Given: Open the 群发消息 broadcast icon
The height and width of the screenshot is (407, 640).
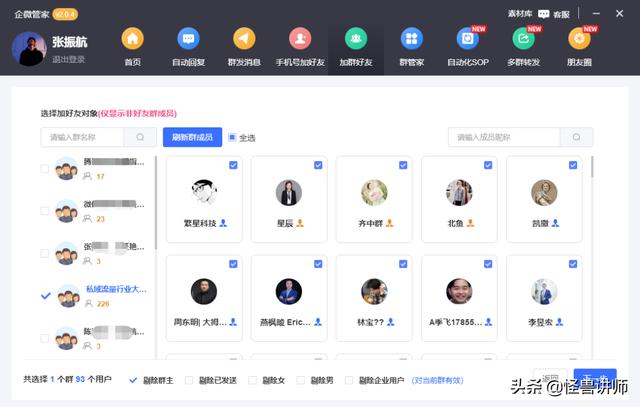Looking at the screenshot, I should pos(244,39).
